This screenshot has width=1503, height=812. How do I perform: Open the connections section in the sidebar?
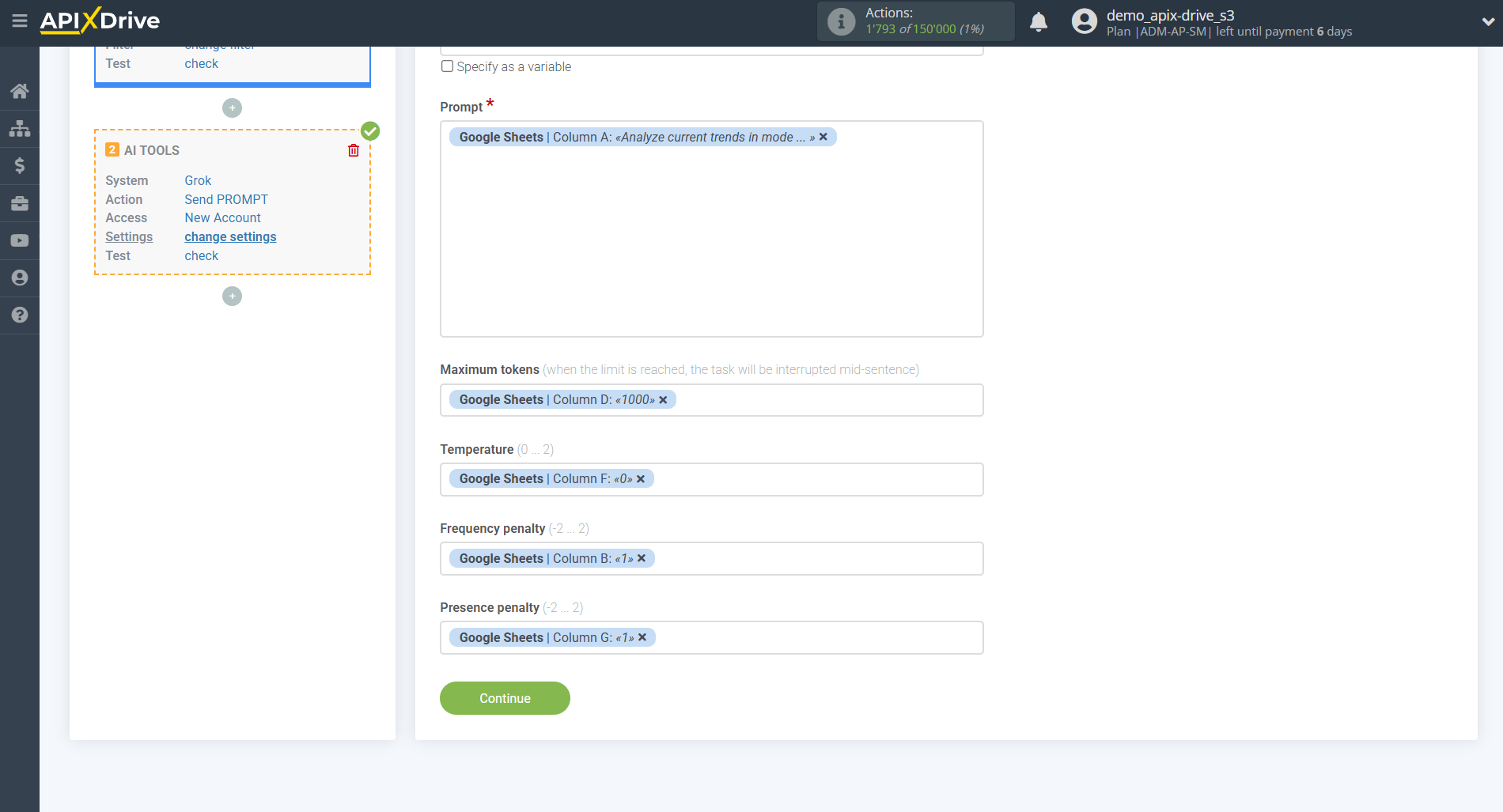(x=20, y=128)
